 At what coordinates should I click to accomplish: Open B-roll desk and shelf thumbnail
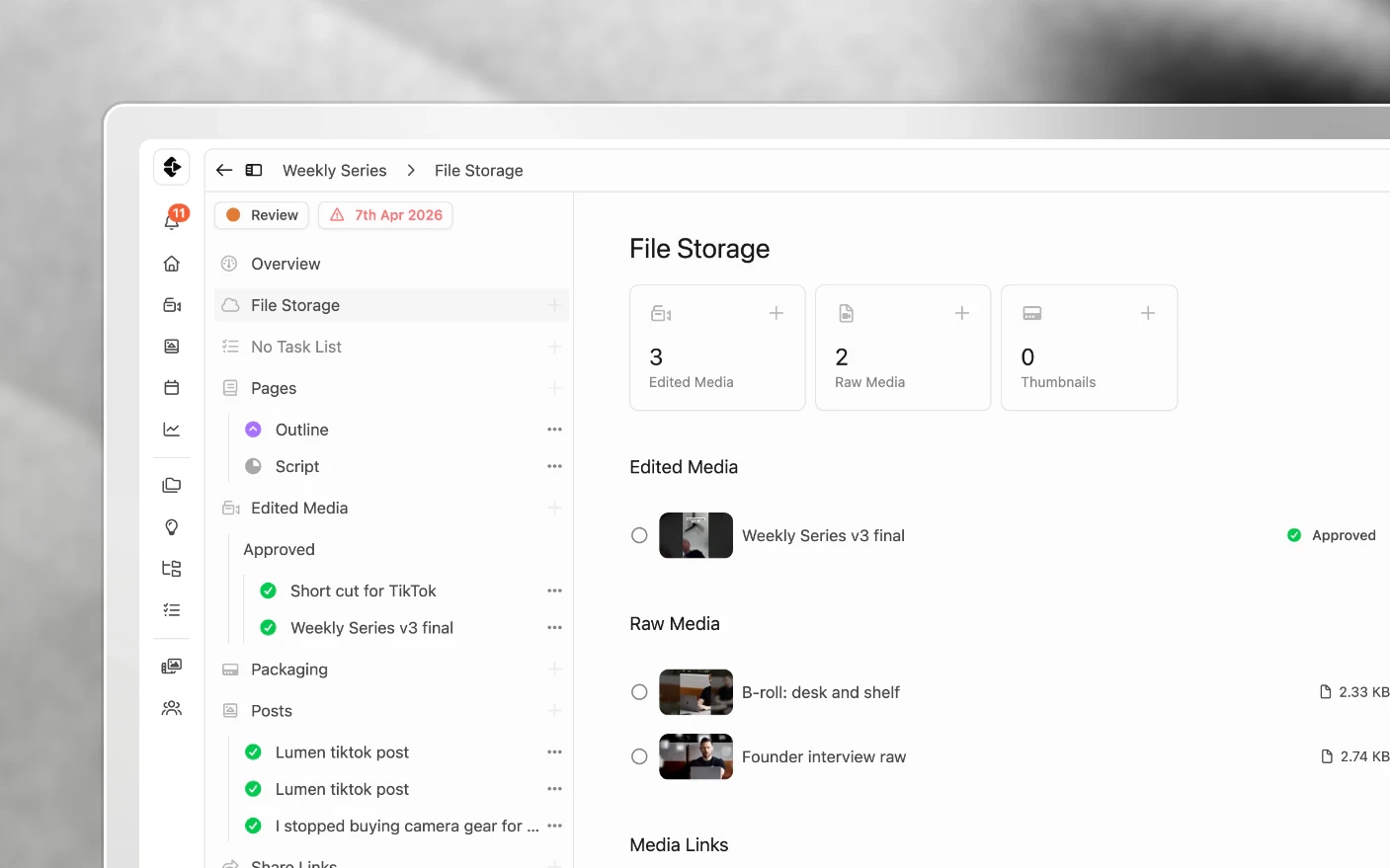point(696,692)
